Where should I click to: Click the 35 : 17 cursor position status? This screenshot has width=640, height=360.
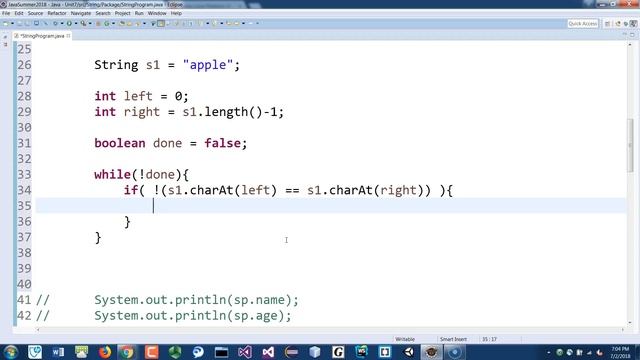pos(489,339)
